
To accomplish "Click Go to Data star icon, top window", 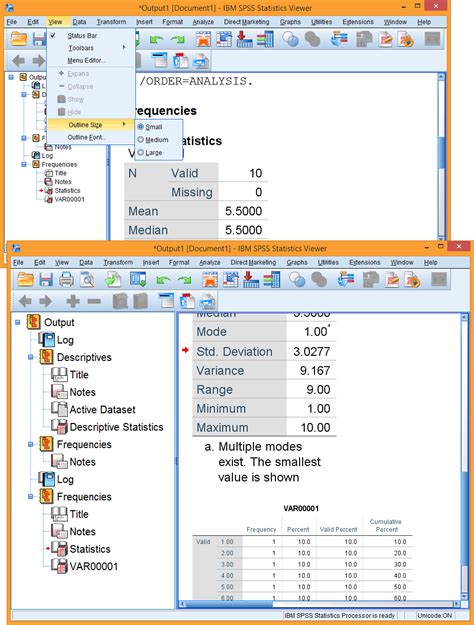I will point(203,39).
